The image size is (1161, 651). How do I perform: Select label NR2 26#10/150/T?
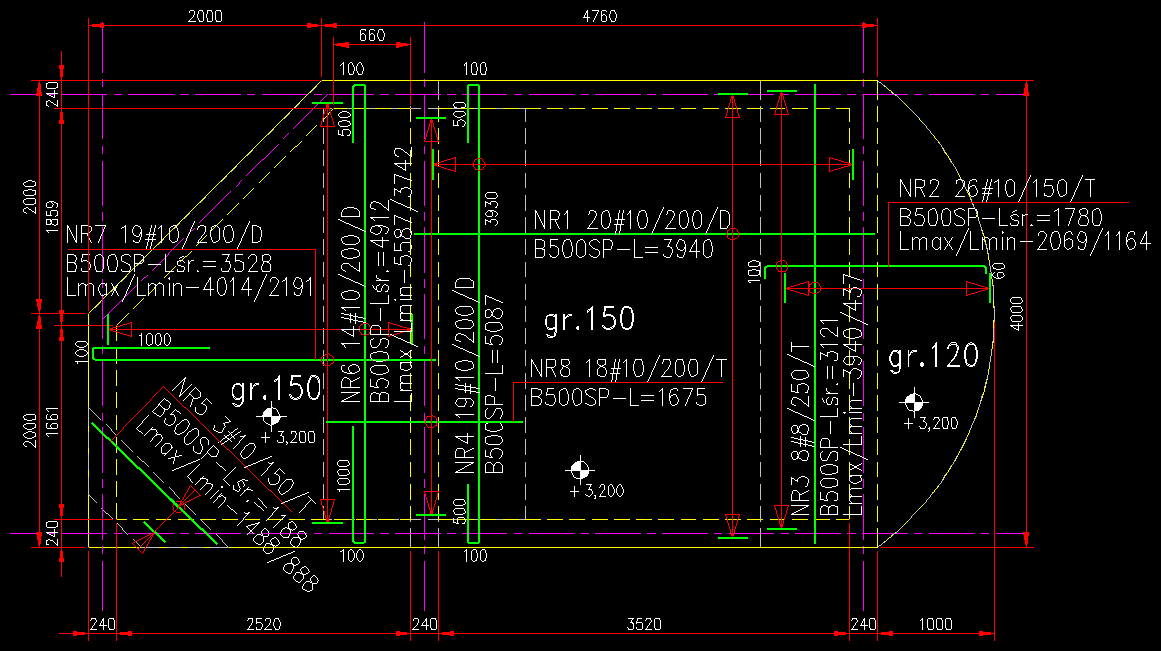(x=997, y=188)
